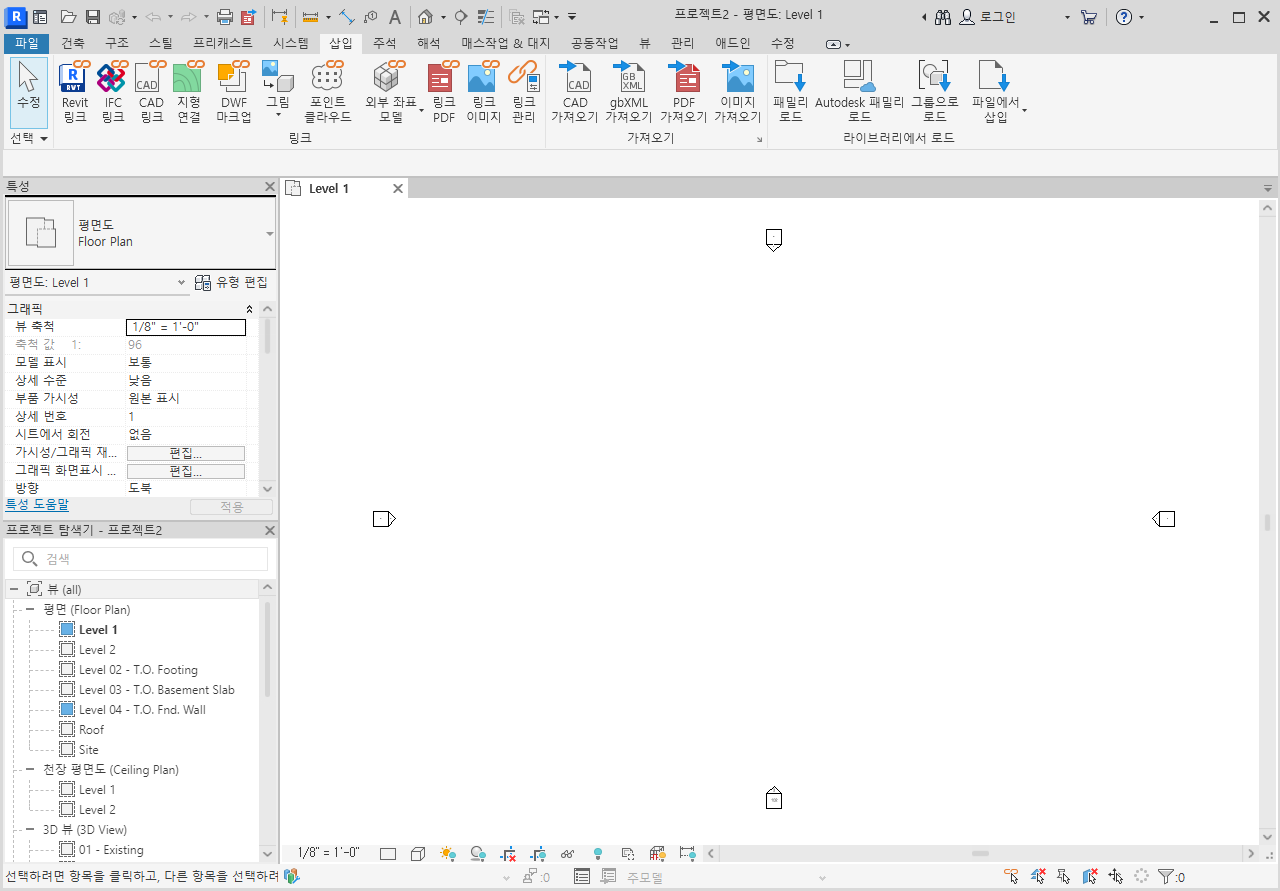The width and height of the screenshot is (1280, 891).
Task: Click 편집... next to 가시성/그래픽
Action: pos(186,453)
